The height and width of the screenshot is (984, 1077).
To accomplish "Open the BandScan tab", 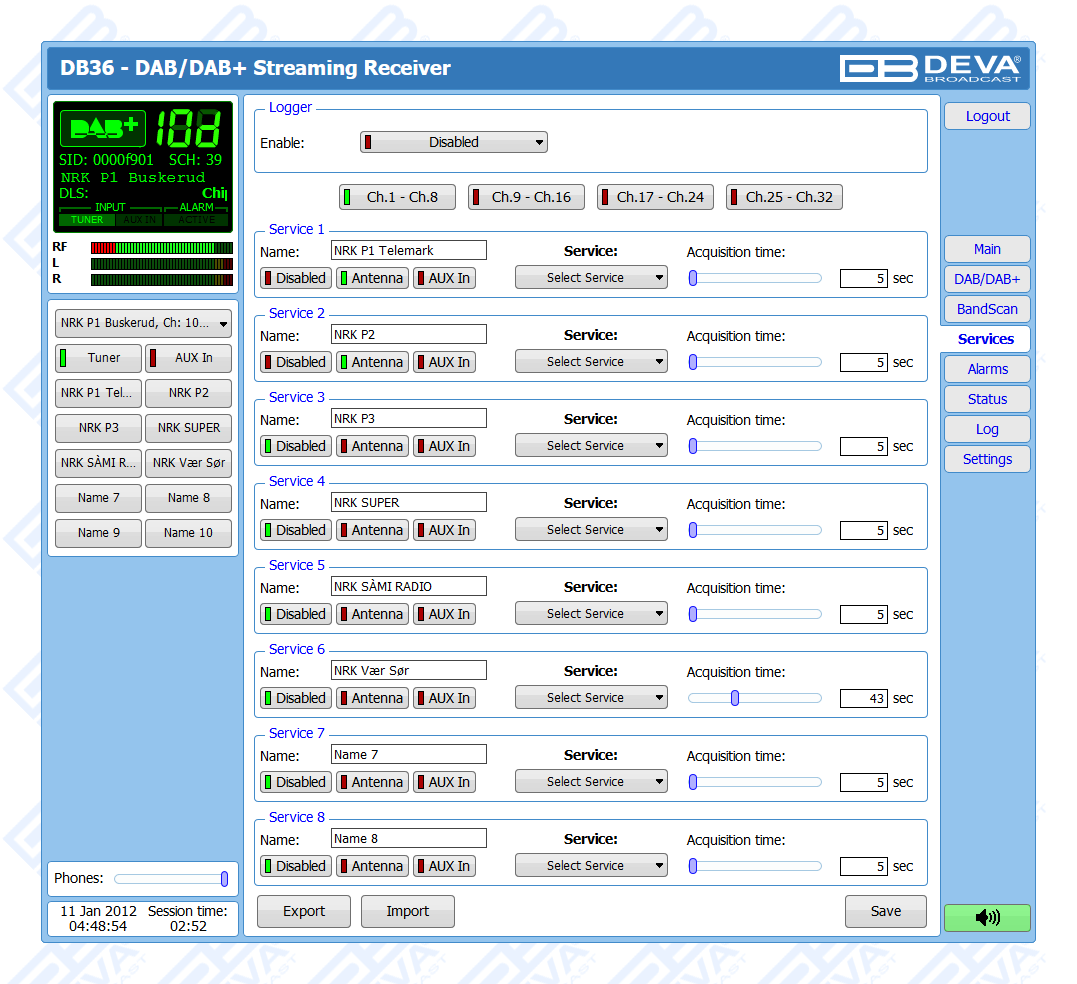I will pos(986,309).
